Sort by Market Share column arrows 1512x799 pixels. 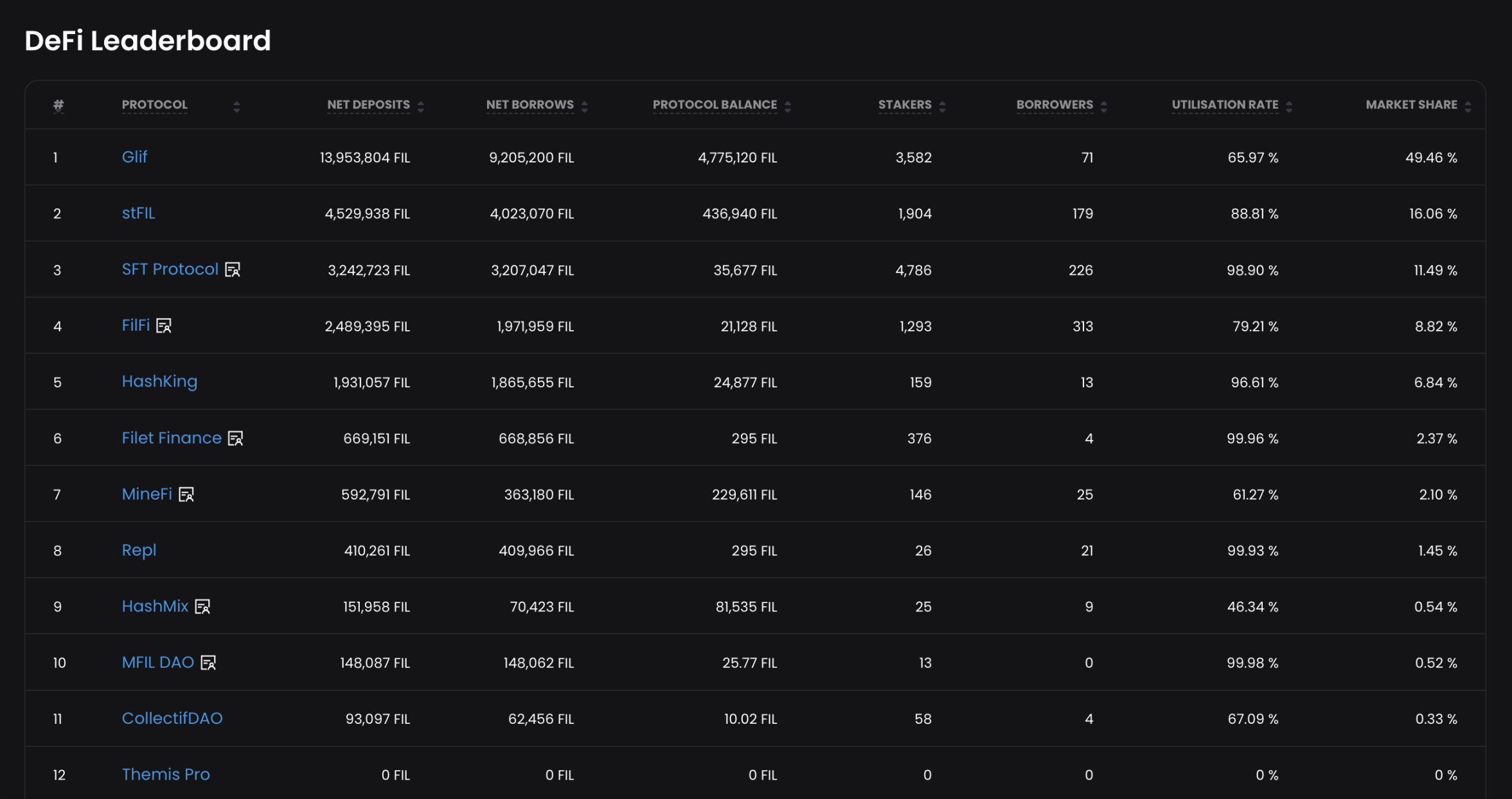[x=1468, y=107]
